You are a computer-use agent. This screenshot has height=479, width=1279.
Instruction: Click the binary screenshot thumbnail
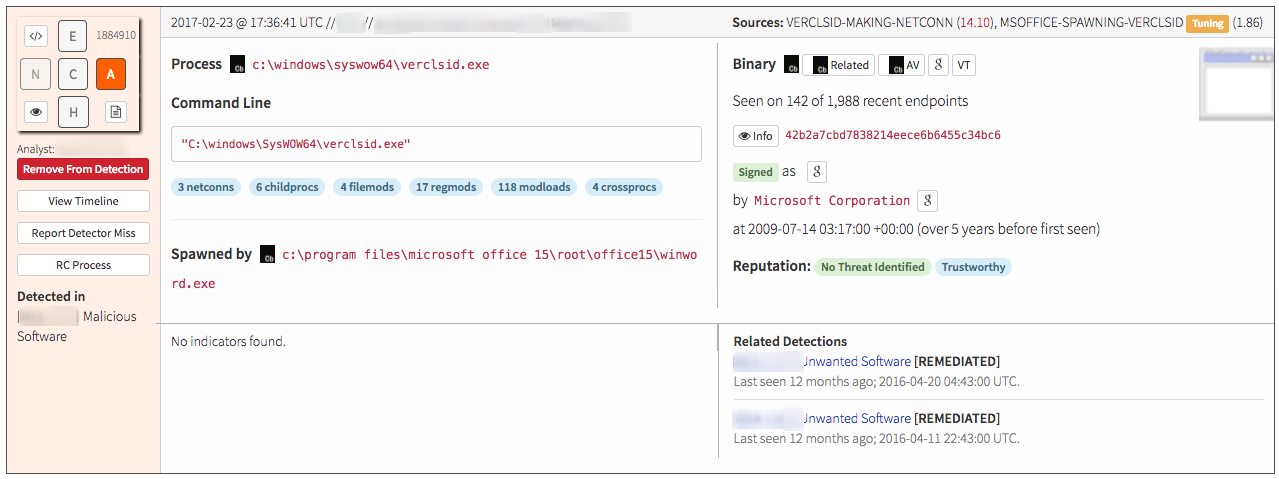1236,86
